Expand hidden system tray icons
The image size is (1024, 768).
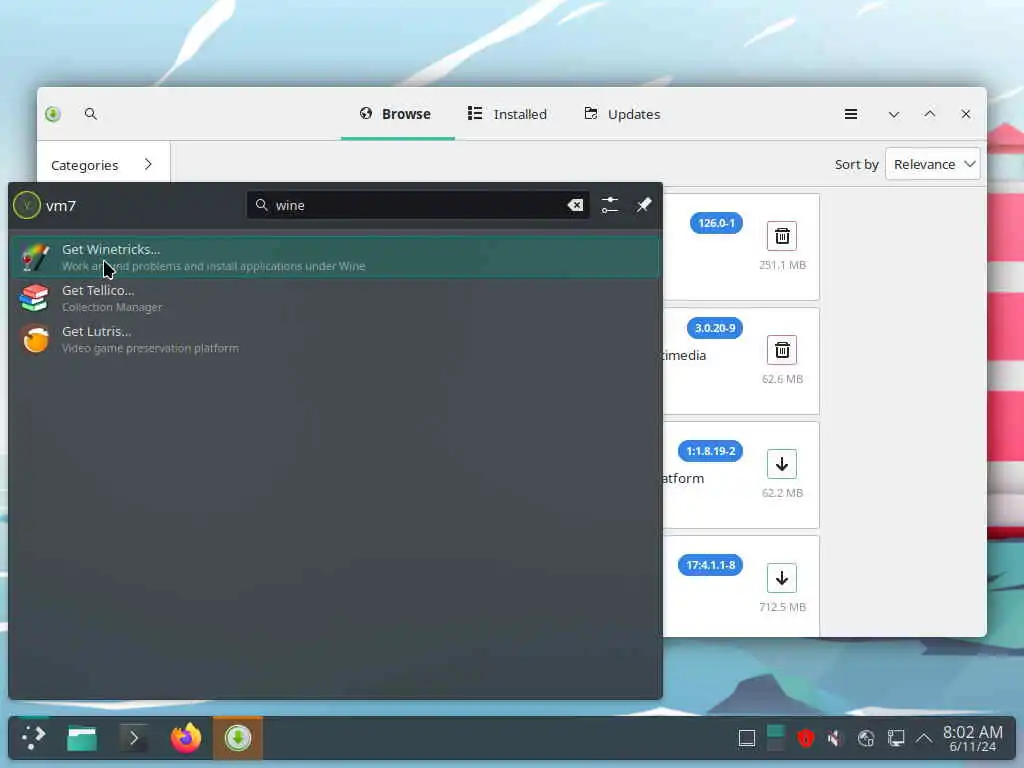point(923,739)
